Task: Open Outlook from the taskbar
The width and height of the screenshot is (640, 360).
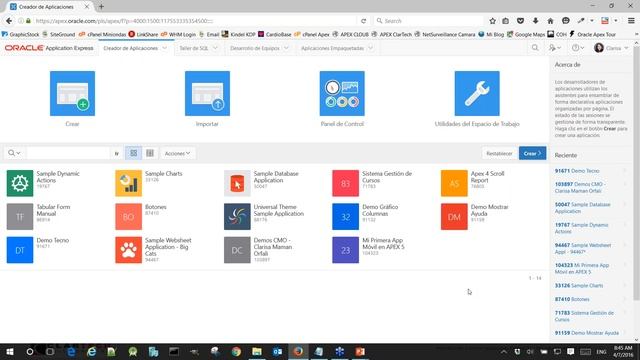Action: point(278,351)
